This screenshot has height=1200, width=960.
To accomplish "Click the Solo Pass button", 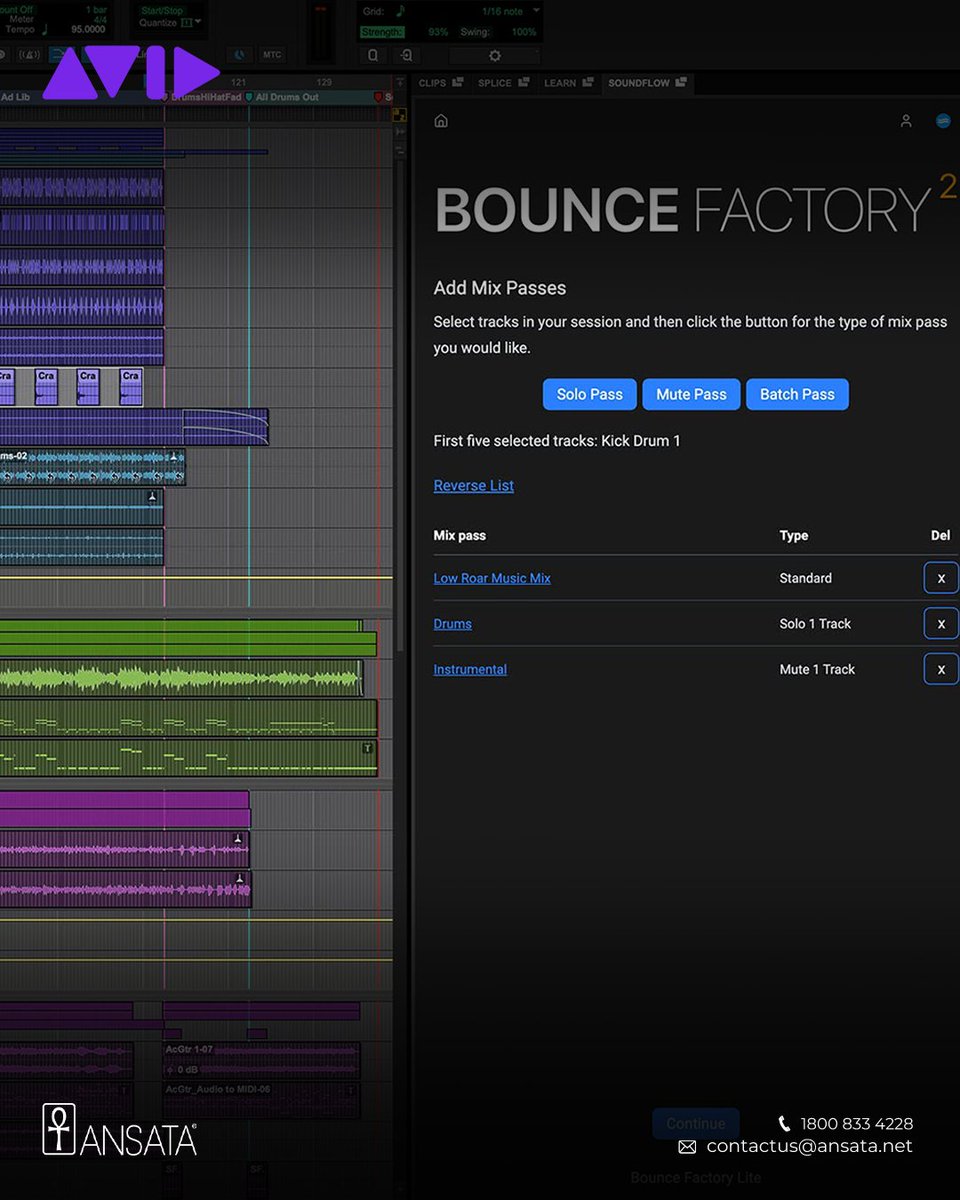I will click(x=590, y=394).
